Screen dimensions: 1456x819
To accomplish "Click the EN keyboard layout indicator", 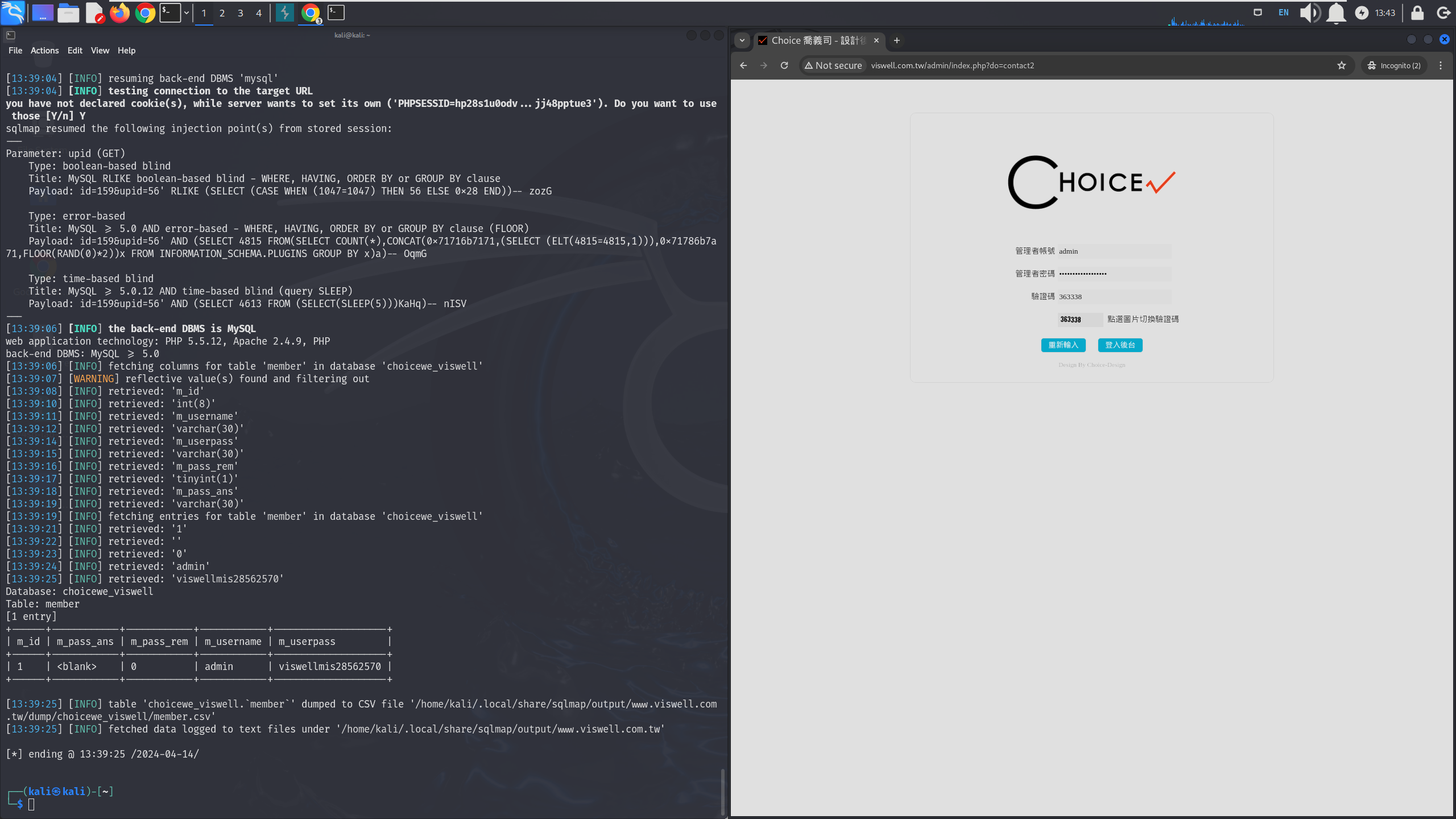I will (1284, 13).
